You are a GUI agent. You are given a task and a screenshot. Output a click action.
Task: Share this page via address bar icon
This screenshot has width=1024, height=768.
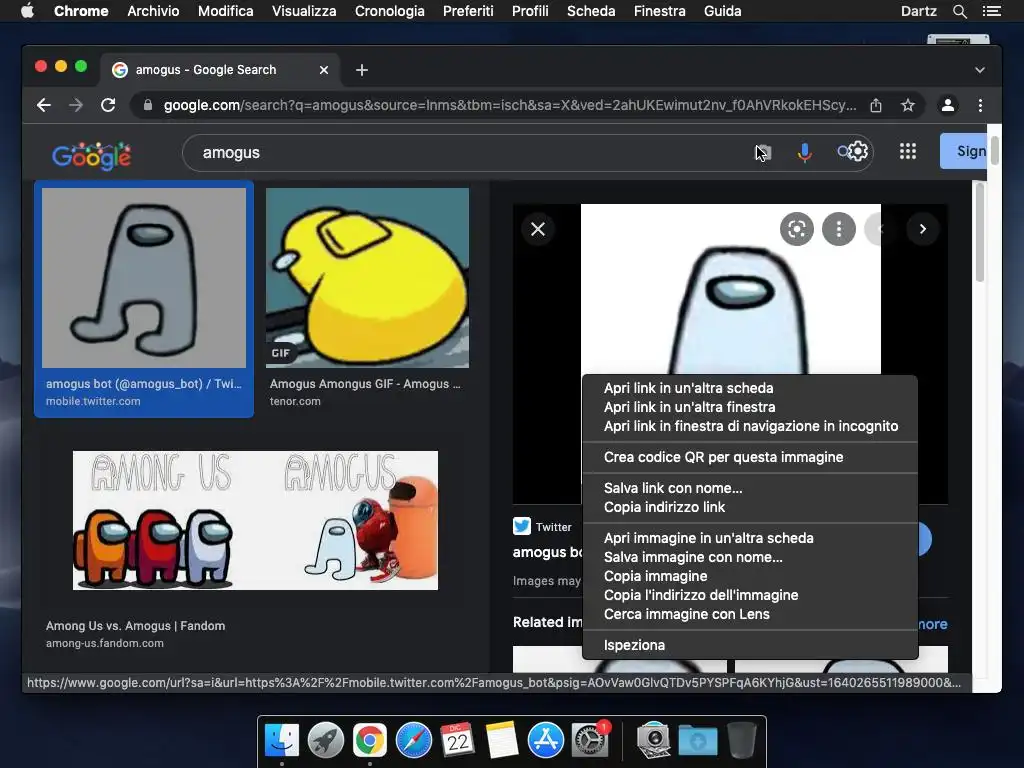click(x=876, y=105)
